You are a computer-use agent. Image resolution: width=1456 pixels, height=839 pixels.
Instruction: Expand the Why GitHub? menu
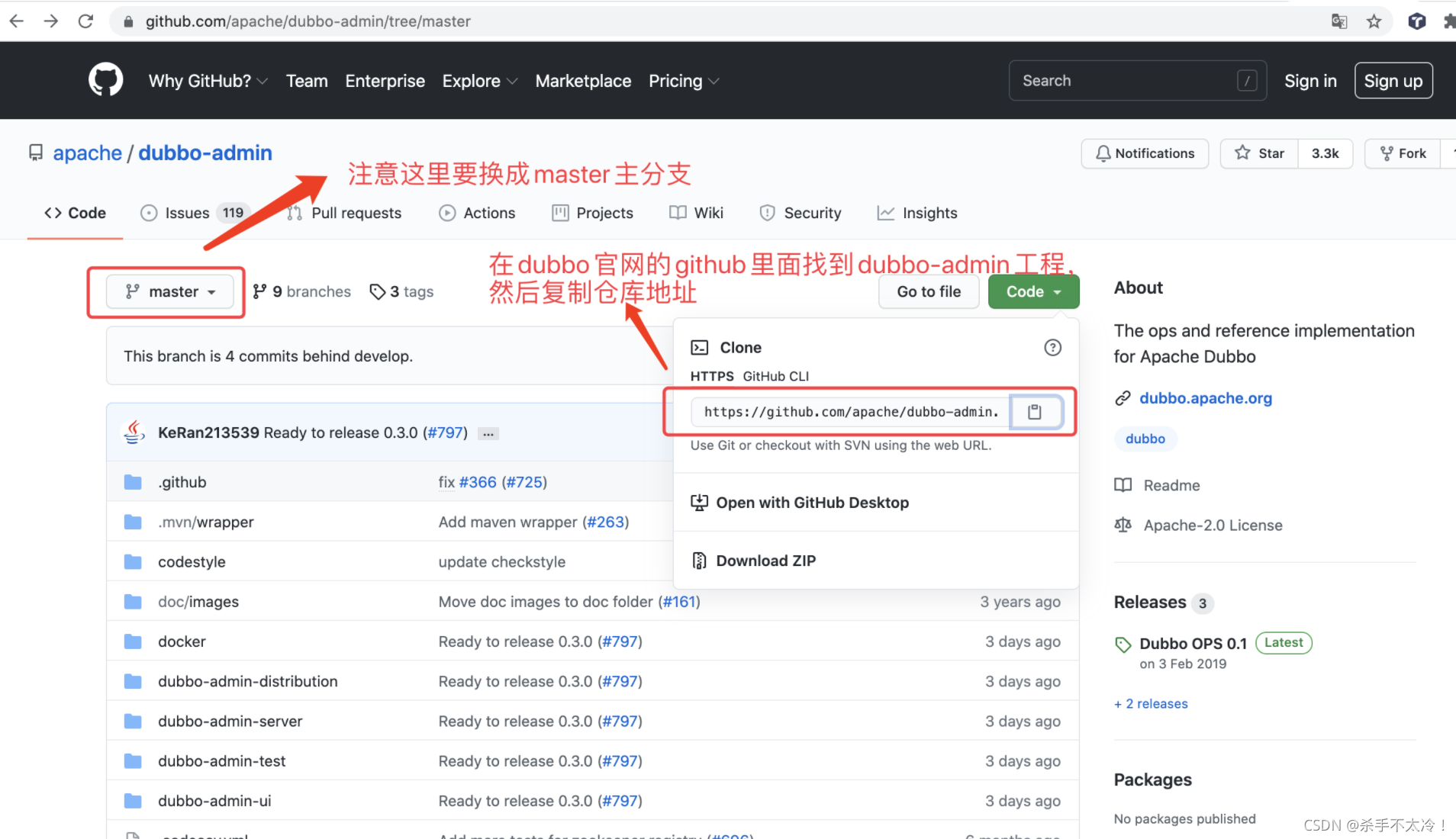click(x=208, y=81)
